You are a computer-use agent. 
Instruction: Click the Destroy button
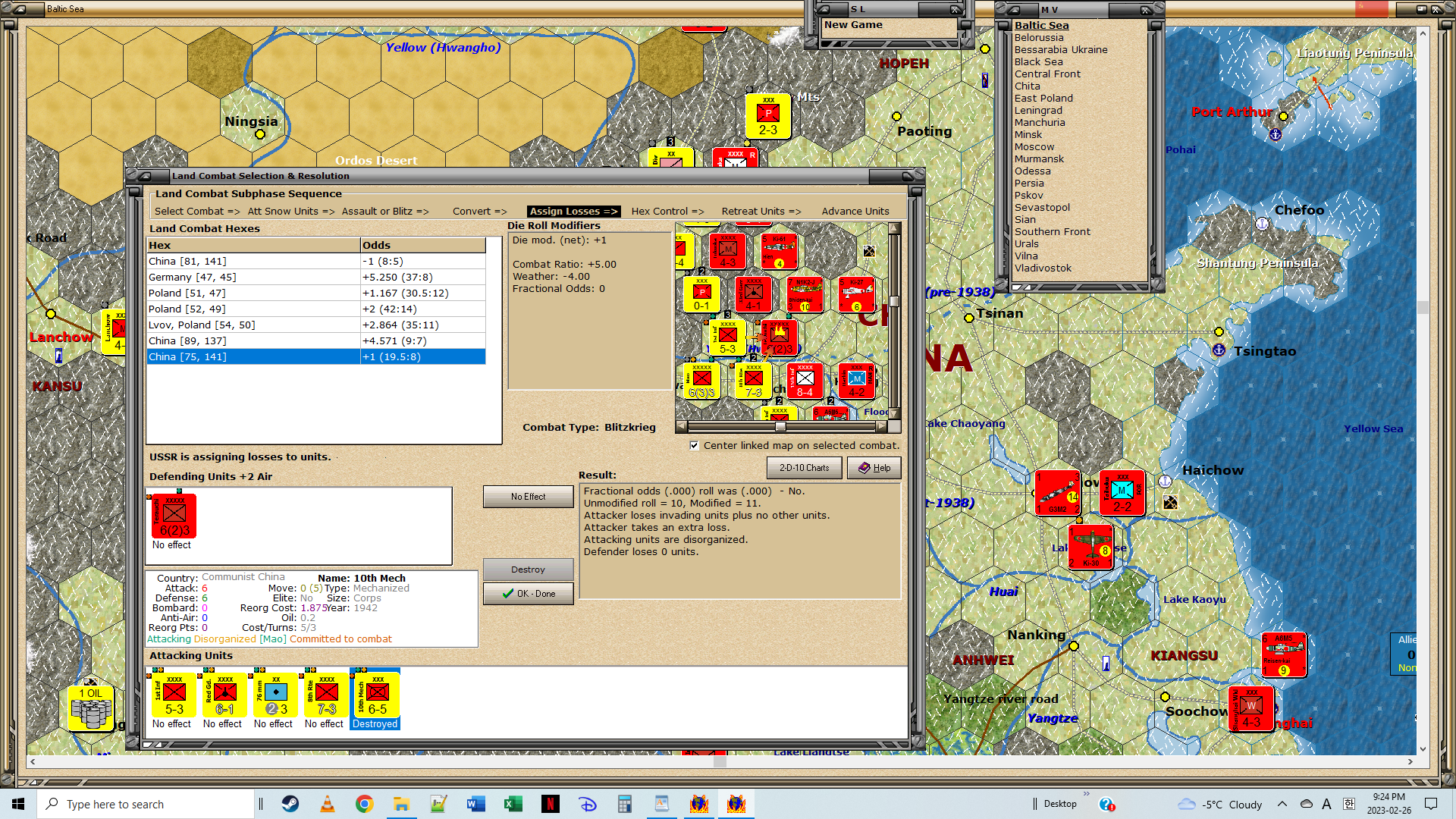click(x=528, y=570)
